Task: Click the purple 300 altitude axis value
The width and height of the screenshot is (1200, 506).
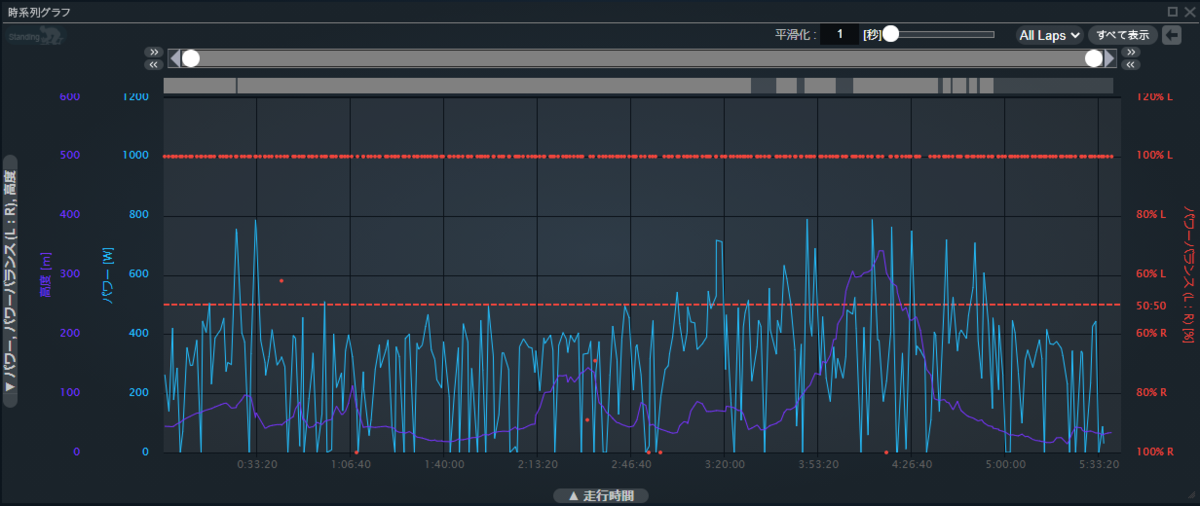Action: pyautogui.click(x=69, y=274)
